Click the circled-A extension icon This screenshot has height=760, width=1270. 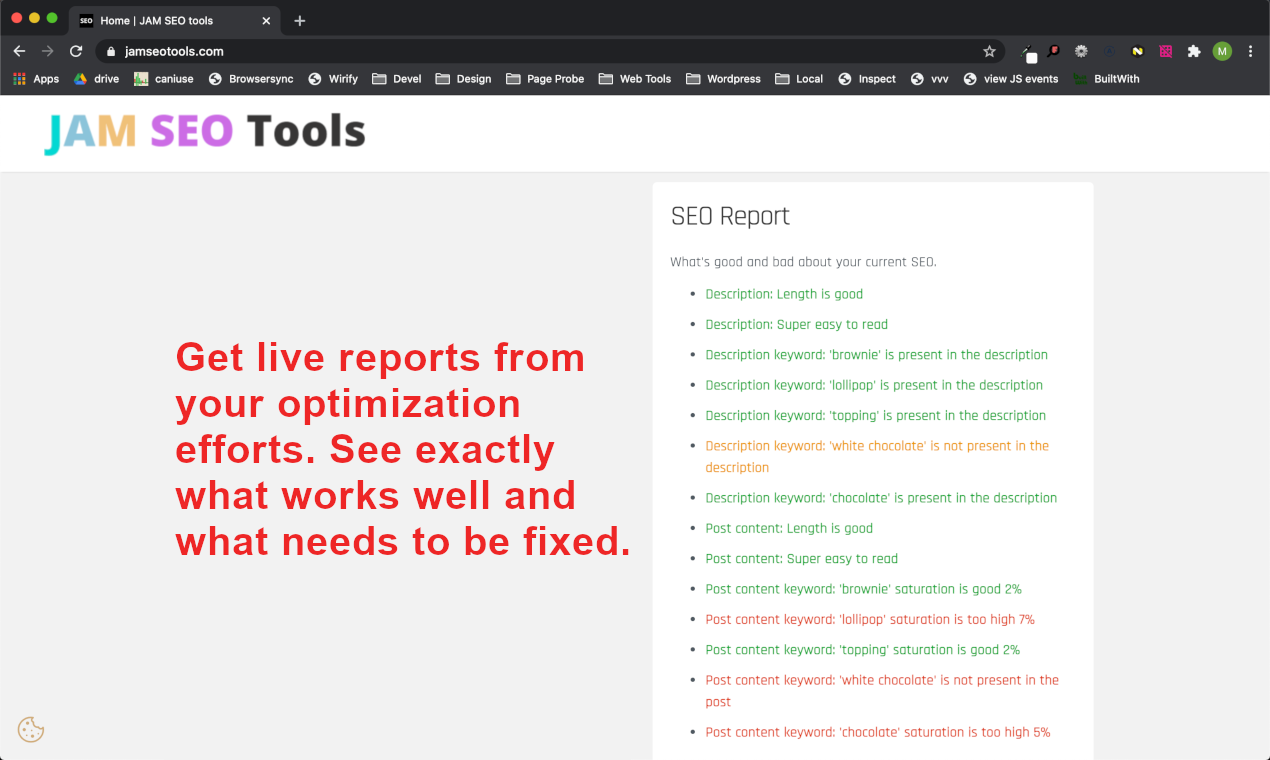click(1110, 51)
